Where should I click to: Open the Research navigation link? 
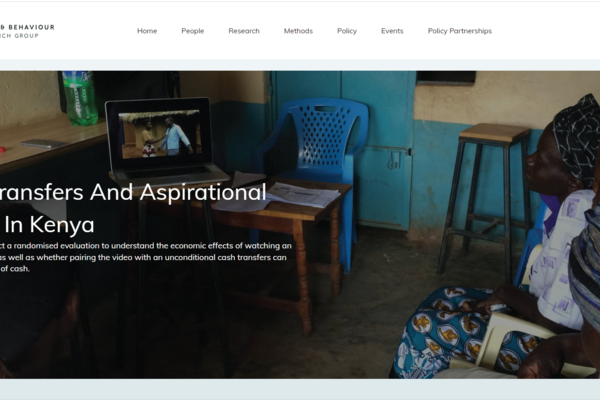[244, 31]
